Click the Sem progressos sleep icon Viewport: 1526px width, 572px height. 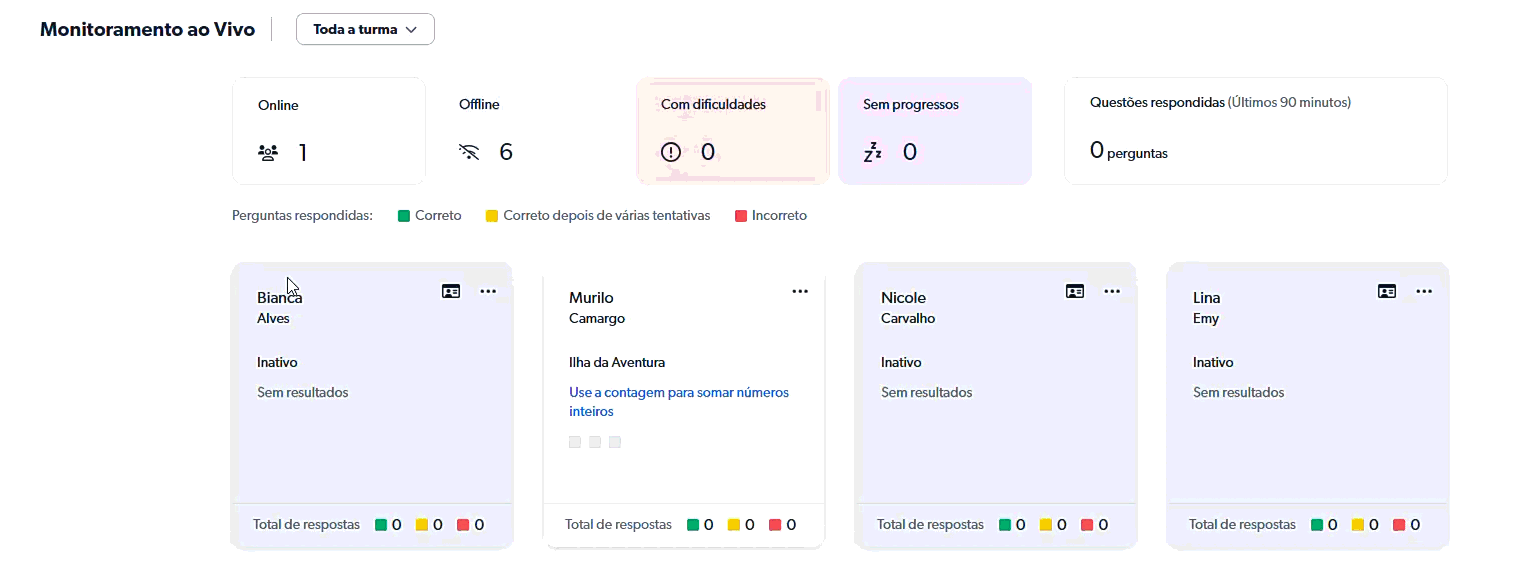(872, 152)
